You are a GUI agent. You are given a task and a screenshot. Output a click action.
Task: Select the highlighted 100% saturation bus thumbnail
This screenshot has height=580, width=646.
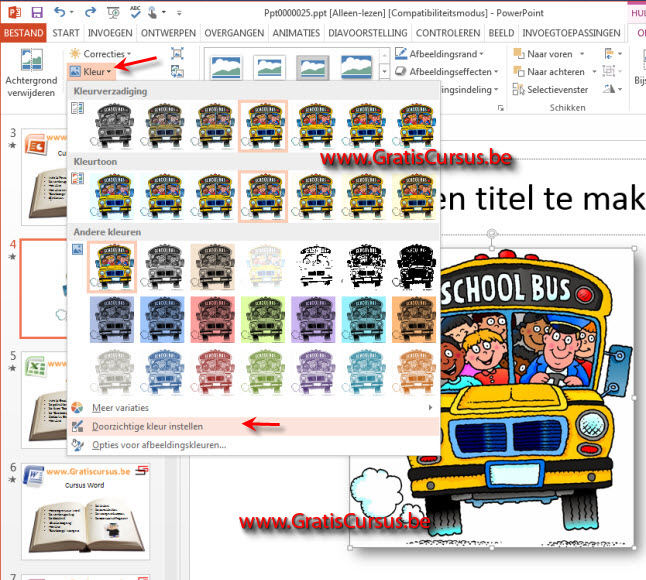point(264,126)
